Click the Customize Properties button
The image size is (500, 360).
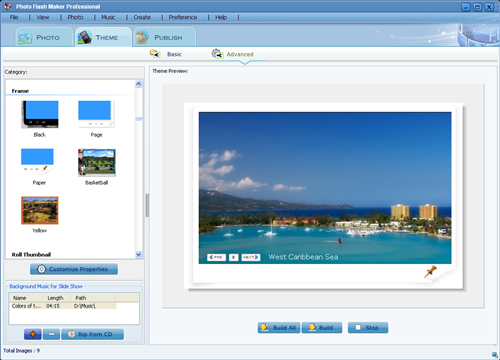tap(74, 269)
